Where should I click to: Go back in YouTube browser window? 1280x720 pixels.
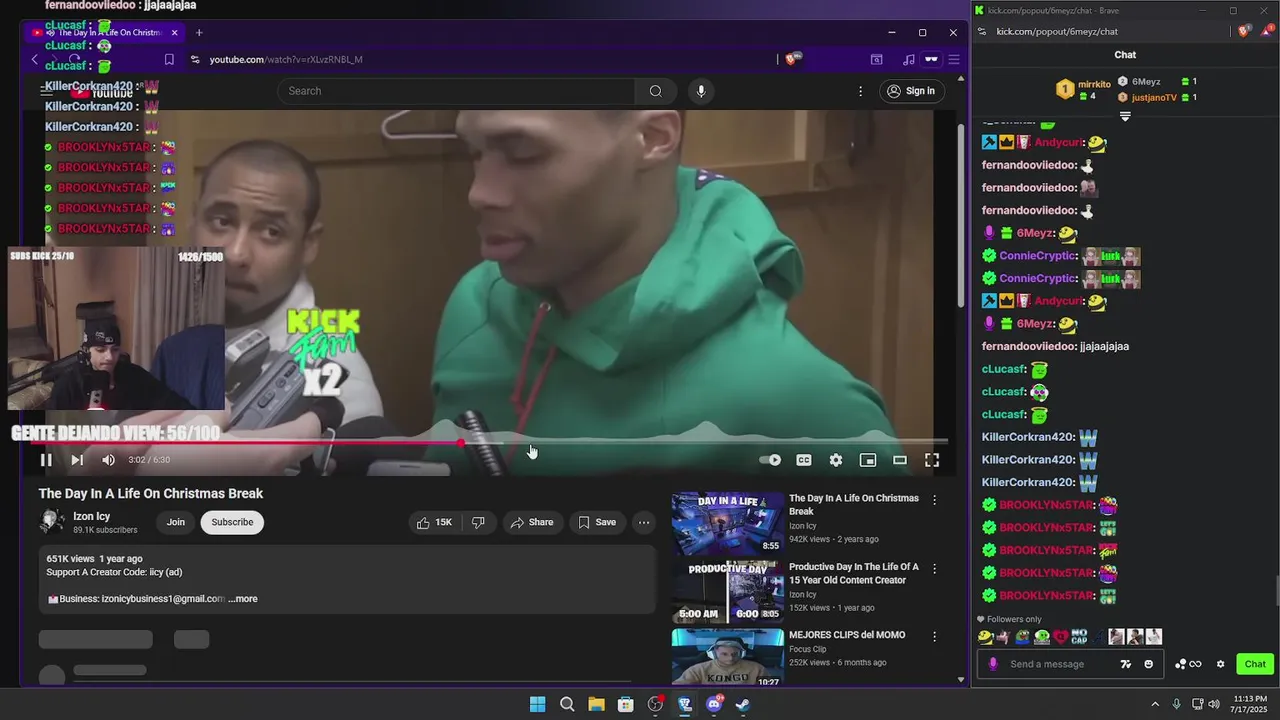click(35, 60)
